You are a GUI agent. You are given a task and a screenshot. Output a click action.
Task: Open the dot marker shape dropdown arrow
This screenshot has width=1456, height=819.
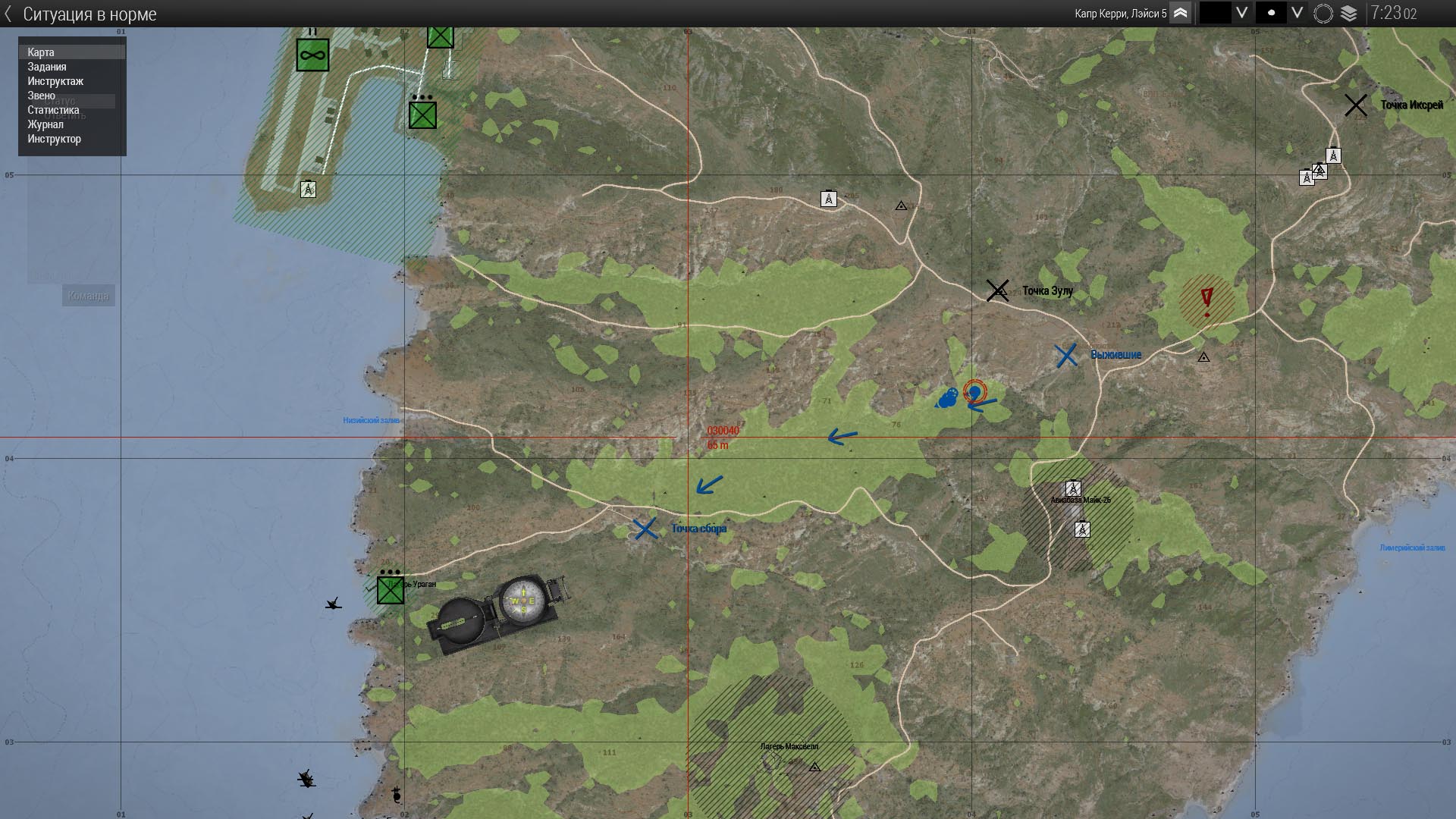click(1298, 13)
